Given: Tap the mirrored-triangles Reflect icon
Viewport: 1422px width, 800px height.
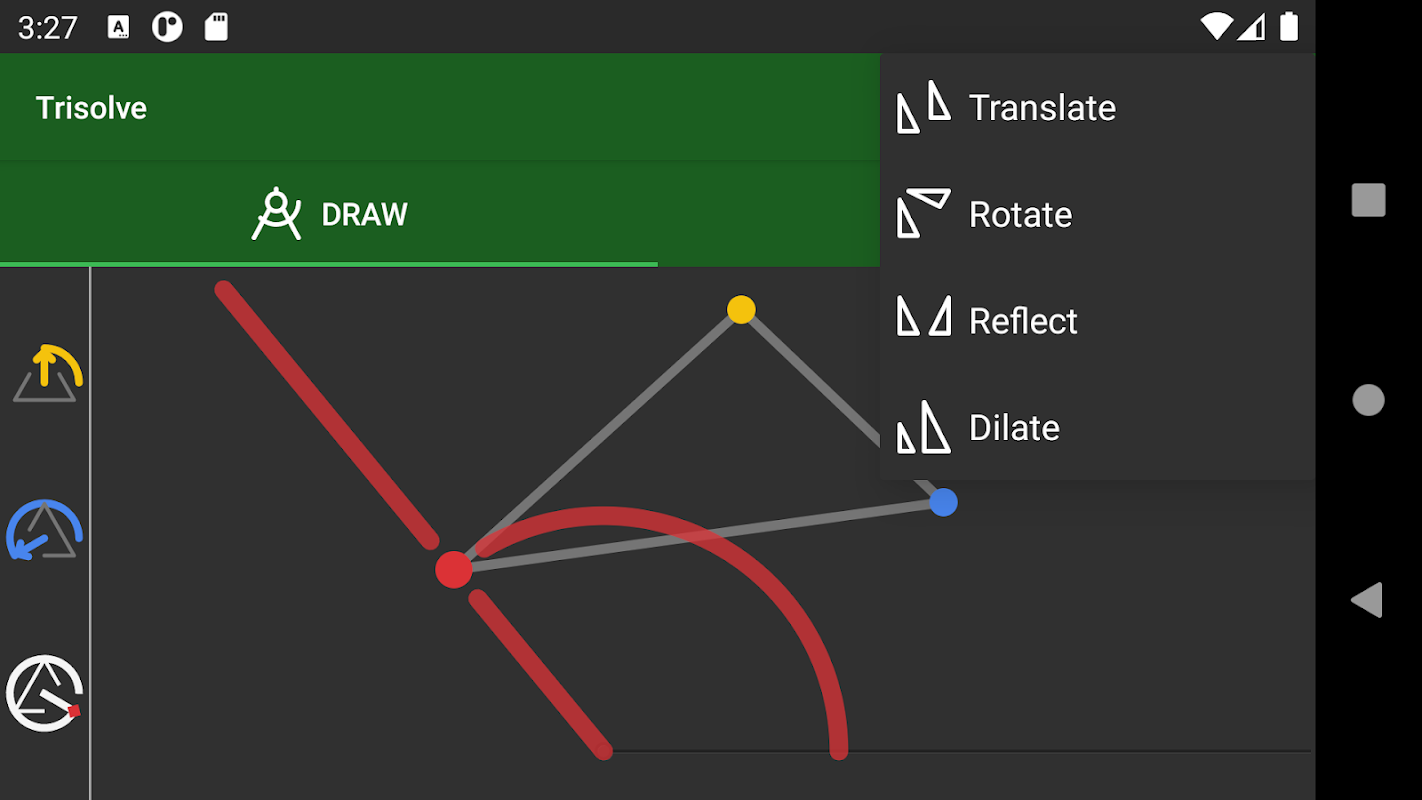Looking at the screenshot, I should pyautogui.click(x=923, y=318).
